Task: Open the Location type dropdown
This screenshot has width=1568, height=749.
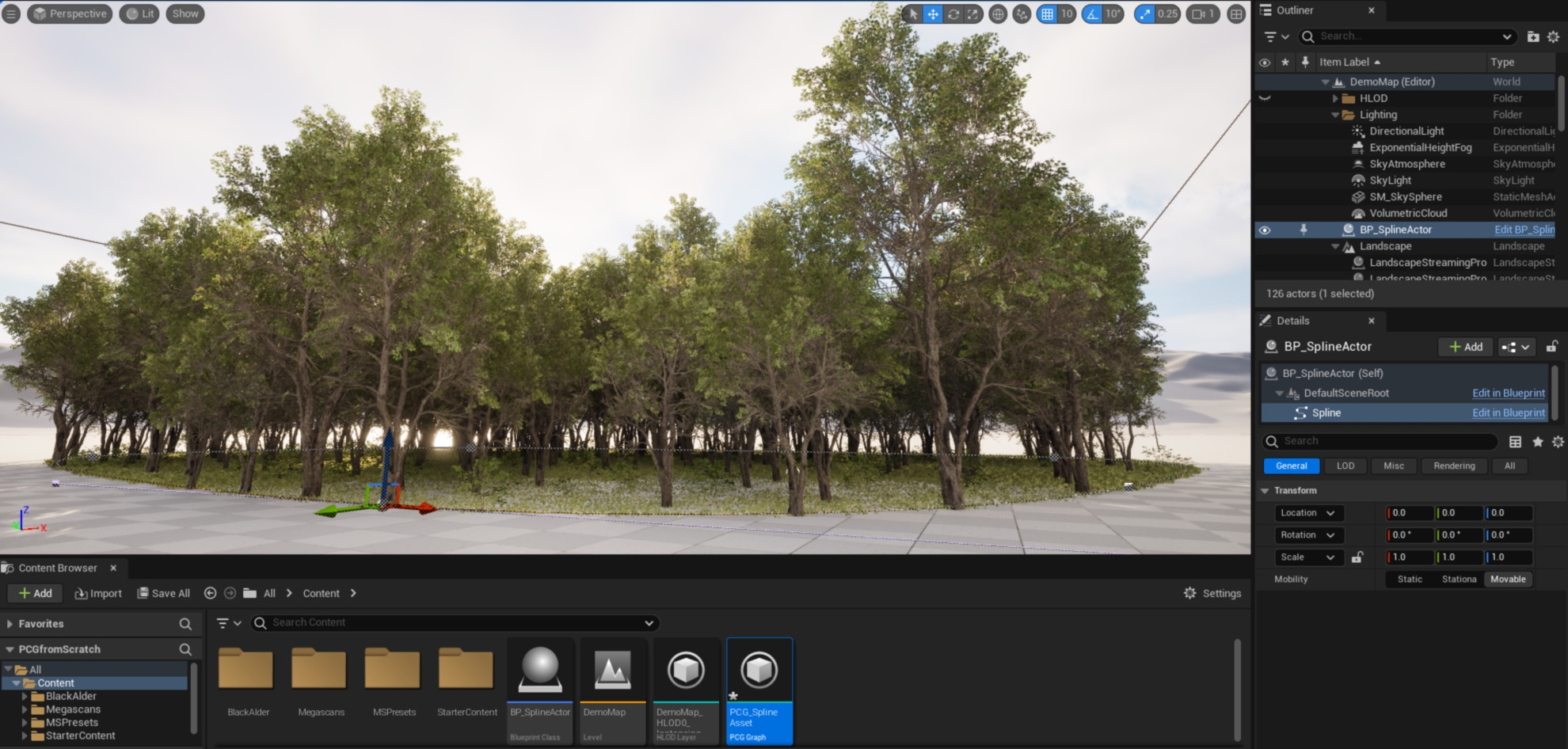Action: click(x=1308, y=513)
